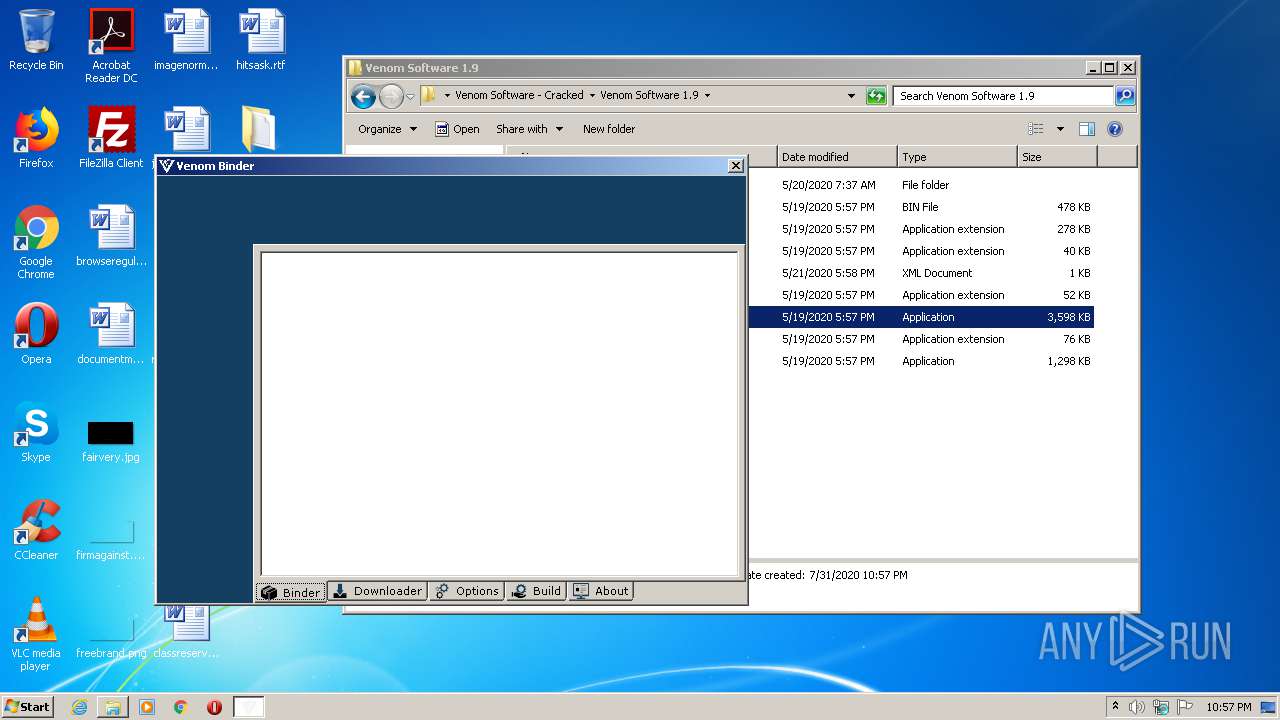The height and width of the screenshot is (720, 1280).
Task: Click the Explorer forward arrow button
Action: 391,96
